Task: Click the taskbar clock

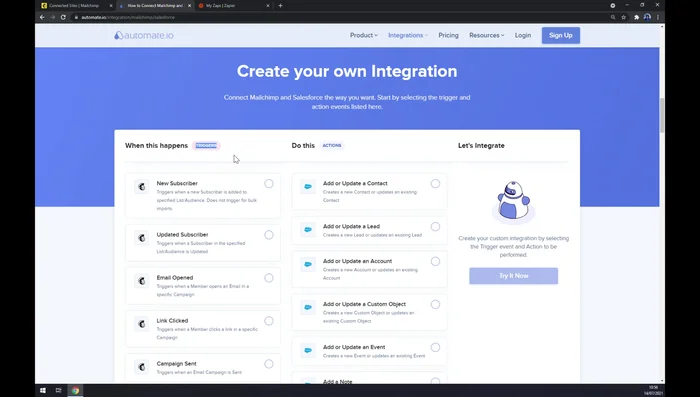Action: (653, 390)
